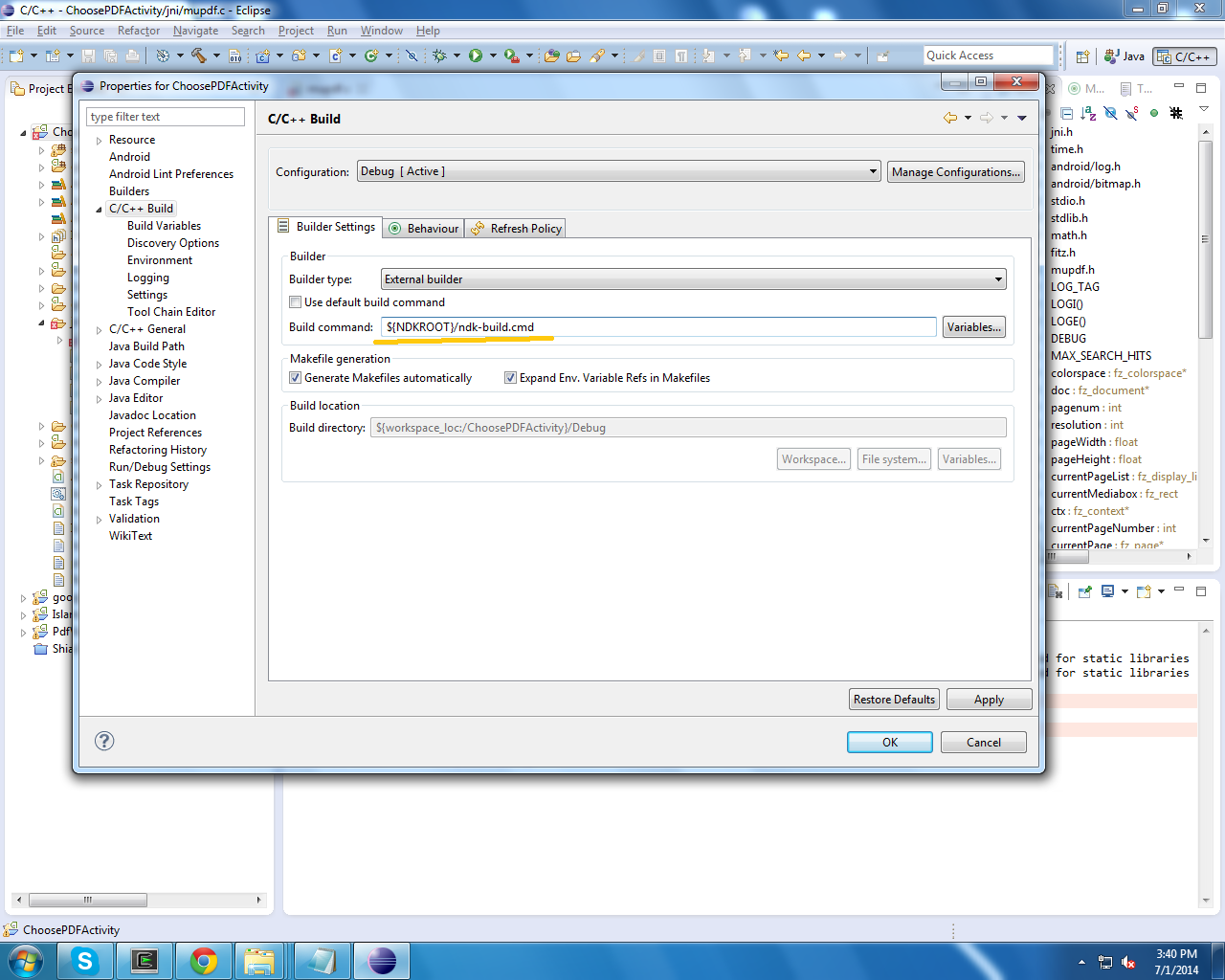Click the New C++ Class toolbar icon
Screen dimensions: 1225x980
[371, 56]
